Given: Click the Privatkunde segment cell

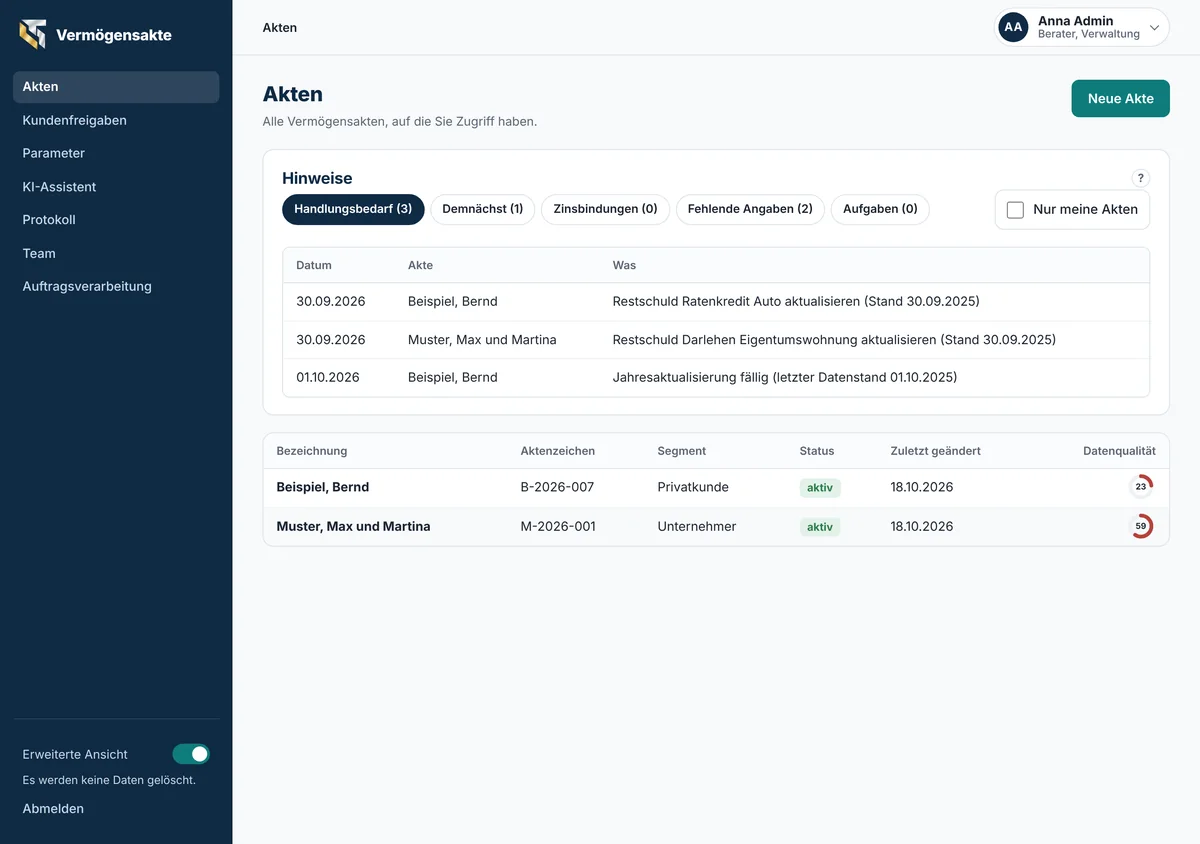Looking at the screenshot, I should [693, 487].
